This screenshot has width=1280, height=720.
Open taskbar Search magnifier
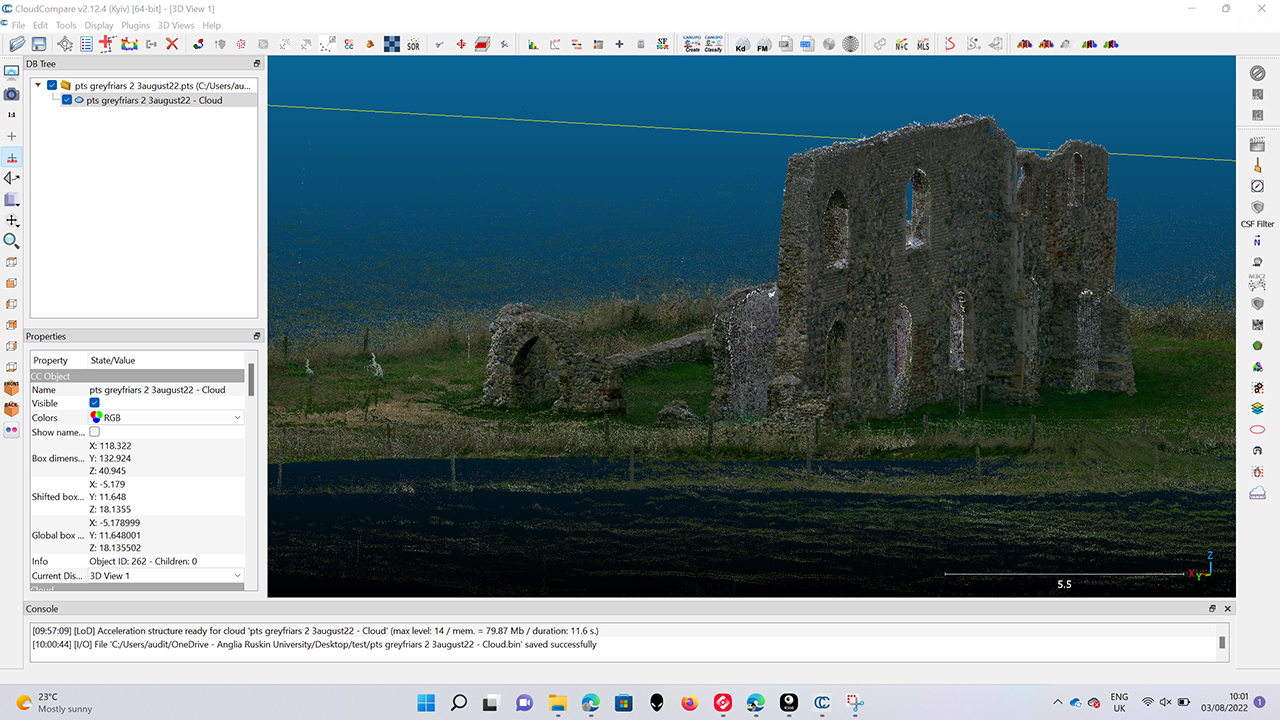(459, 702)
